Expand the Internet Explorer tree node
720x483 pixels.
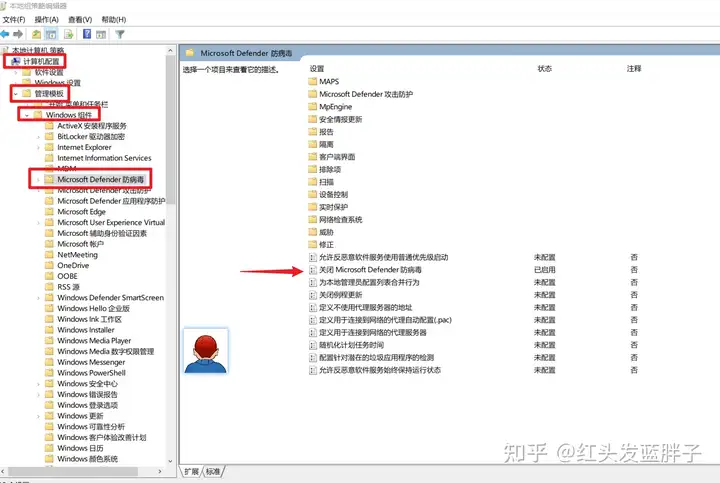(38, 147)
